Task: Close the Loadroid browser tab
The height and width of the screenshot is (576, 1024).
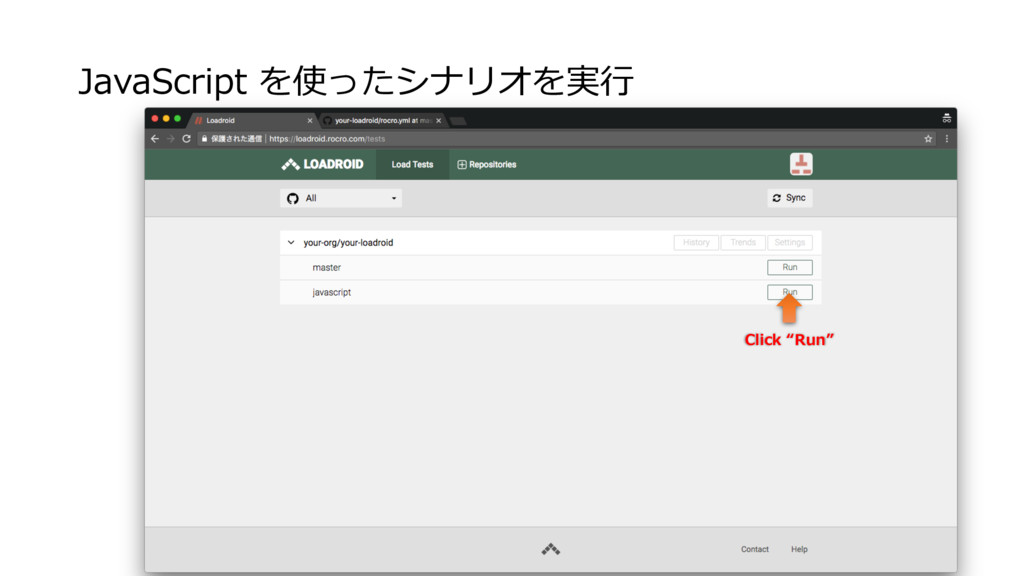Action: [310, 120]
